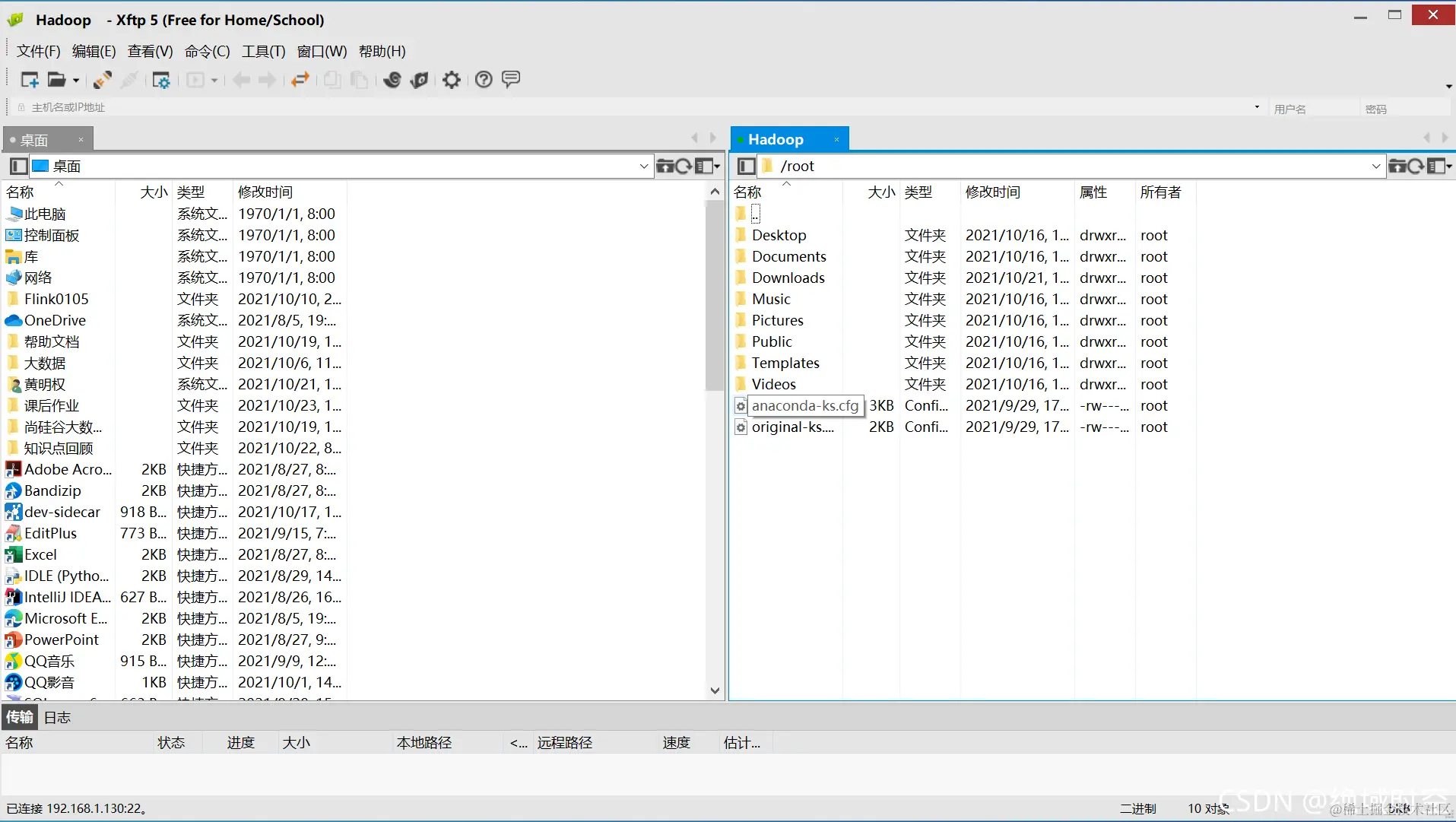This screenshot has width=1456, height=822.
Task: Close the Hadoop remote tab
Action: point(836,140)
